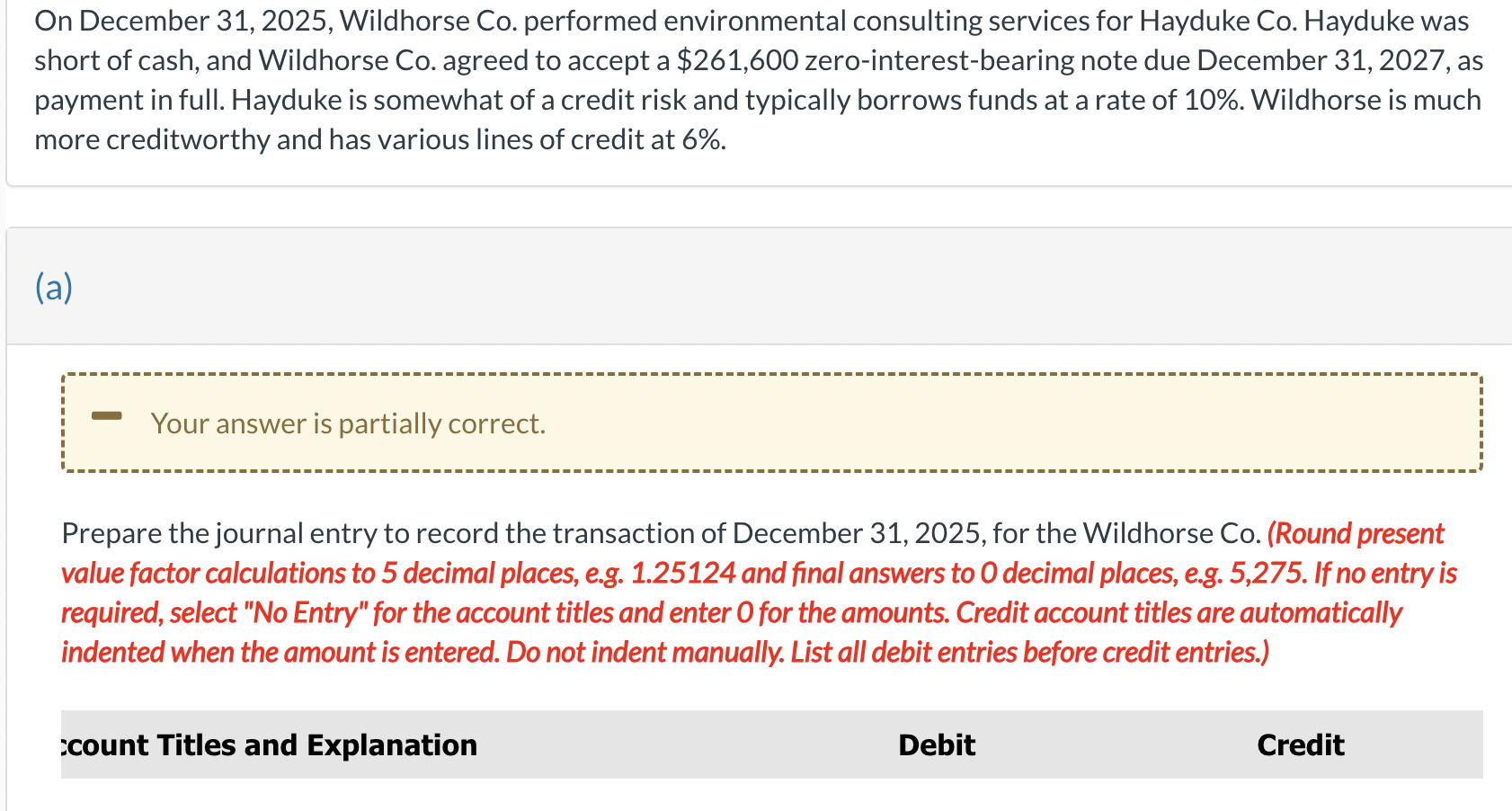Click the Your answer is partially correct message
This screenshot has width=1512, height=811.
pos(349,423)
